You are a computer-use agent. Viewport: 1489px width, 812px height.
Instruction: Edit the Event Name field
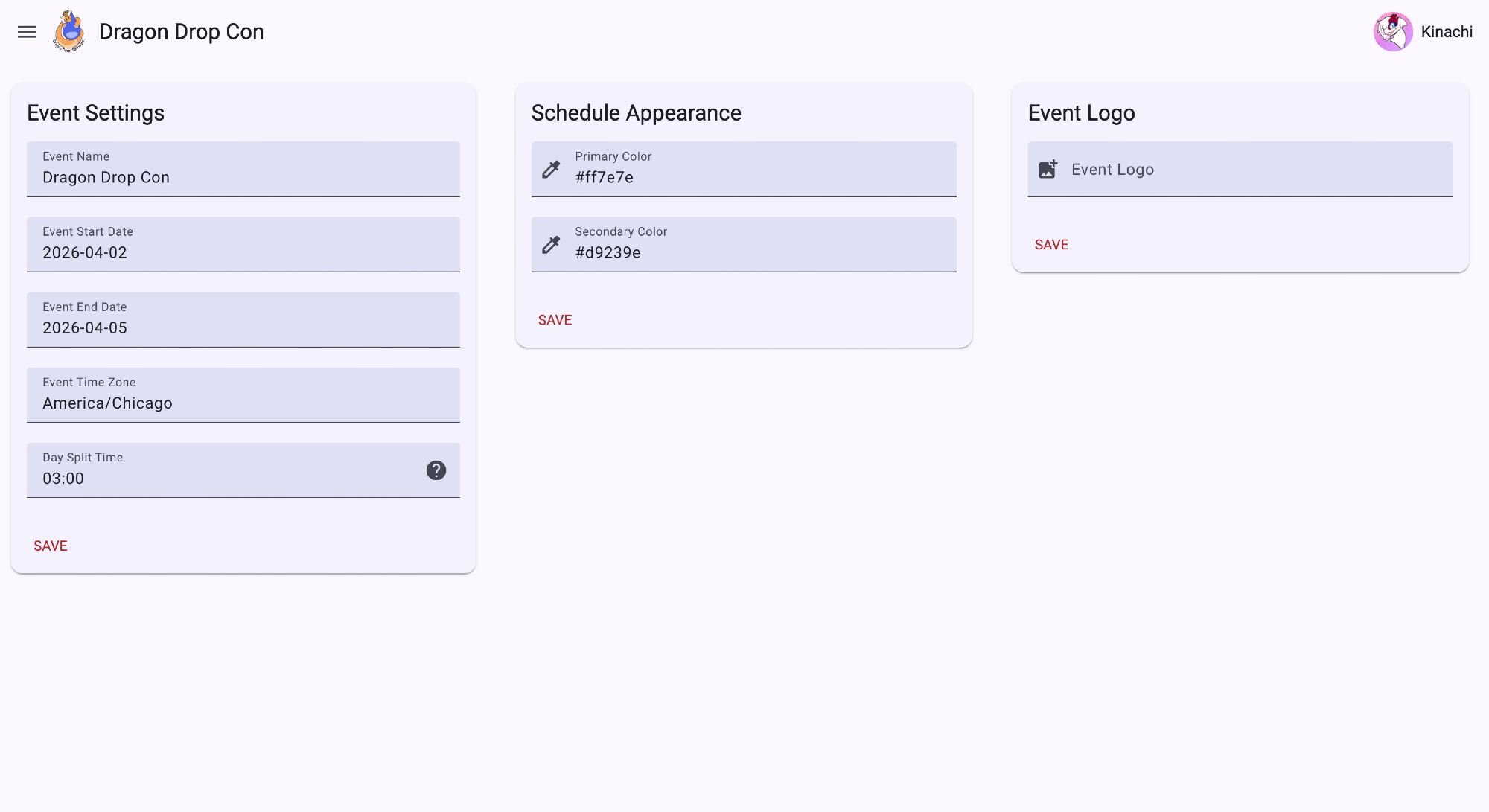tap(243, 177)
